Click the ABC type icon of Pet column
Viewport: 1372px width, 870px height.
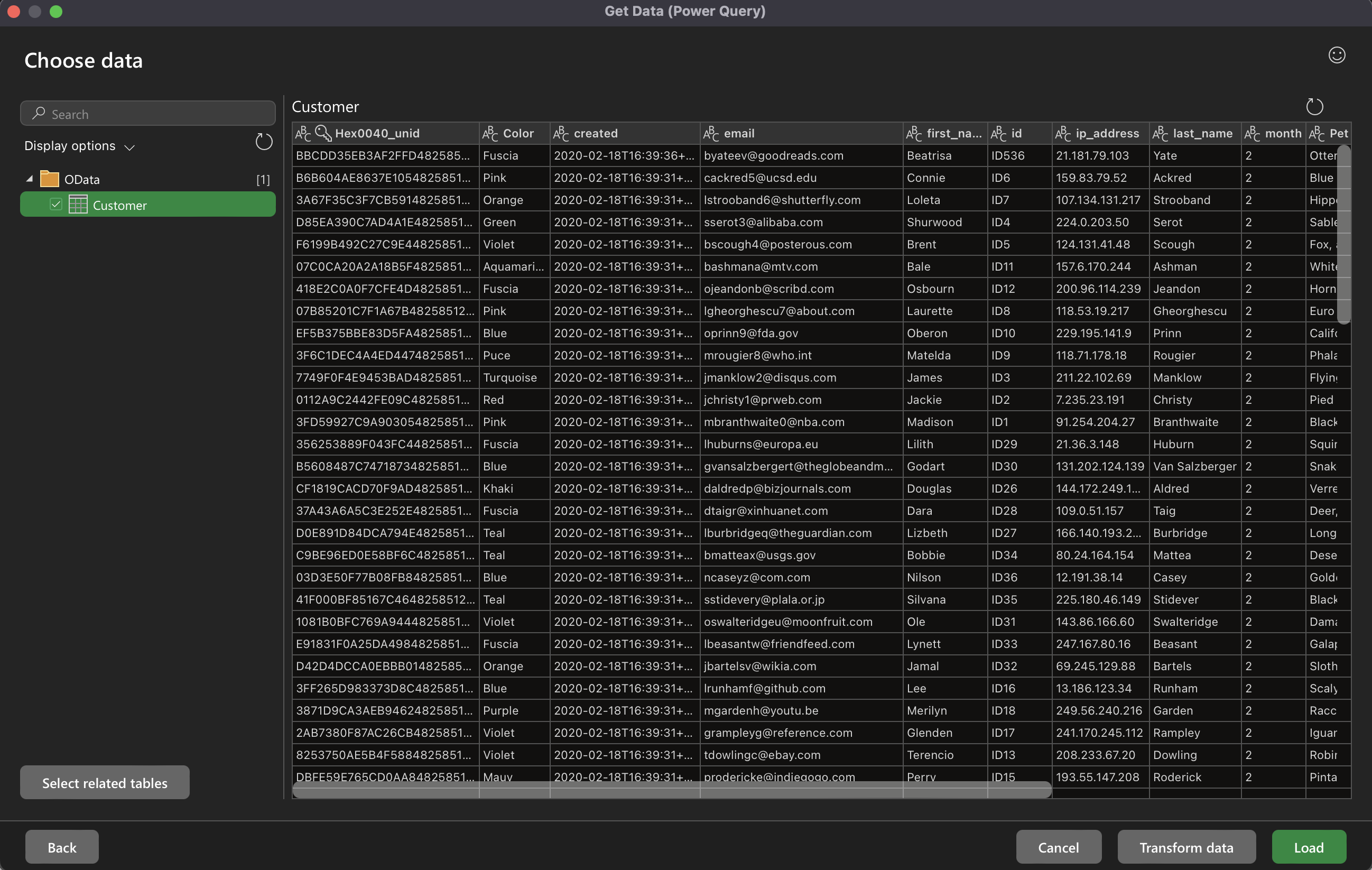click(x=1317, y=133)
